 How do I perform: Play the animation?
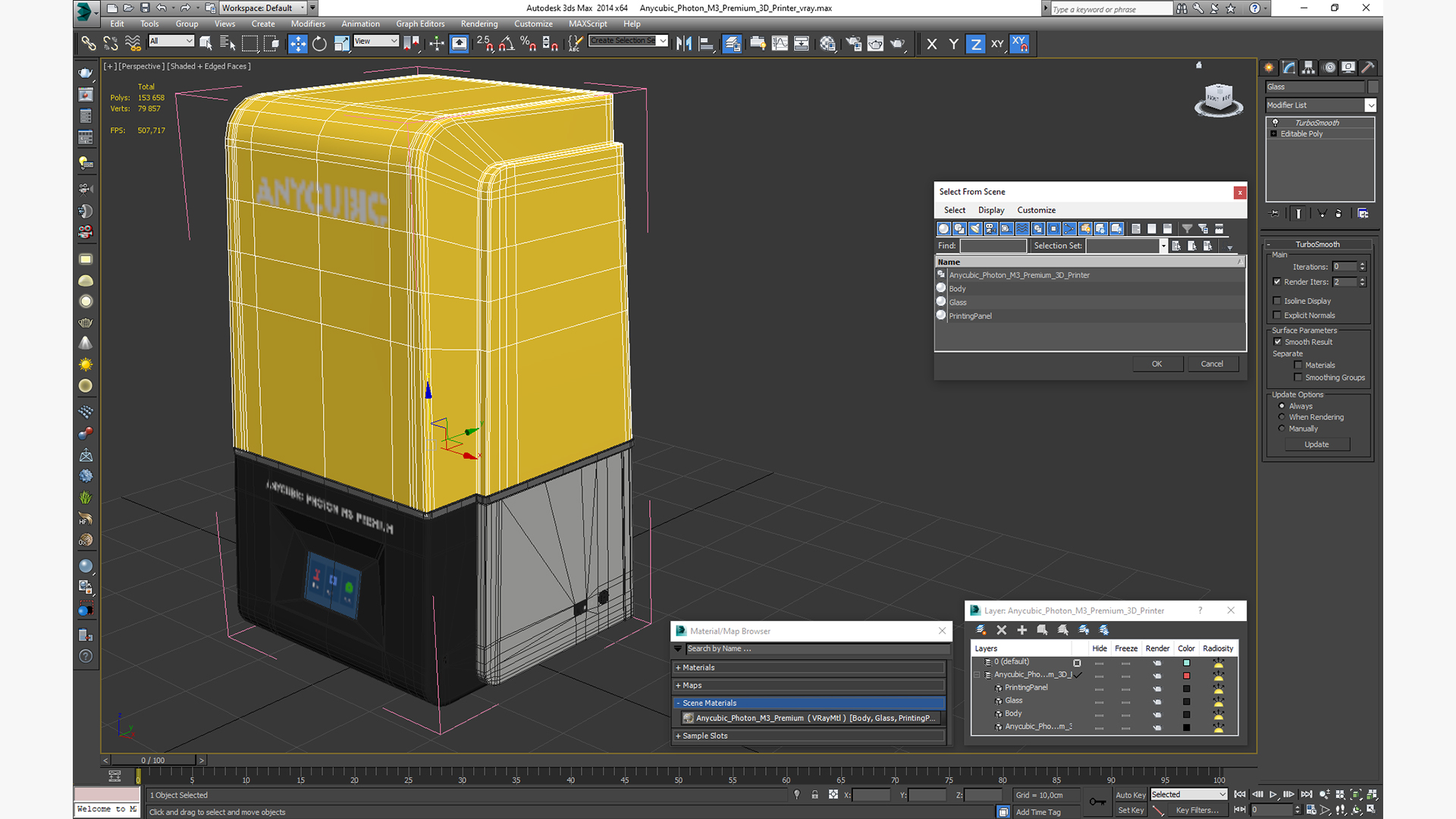[1273, 794]
